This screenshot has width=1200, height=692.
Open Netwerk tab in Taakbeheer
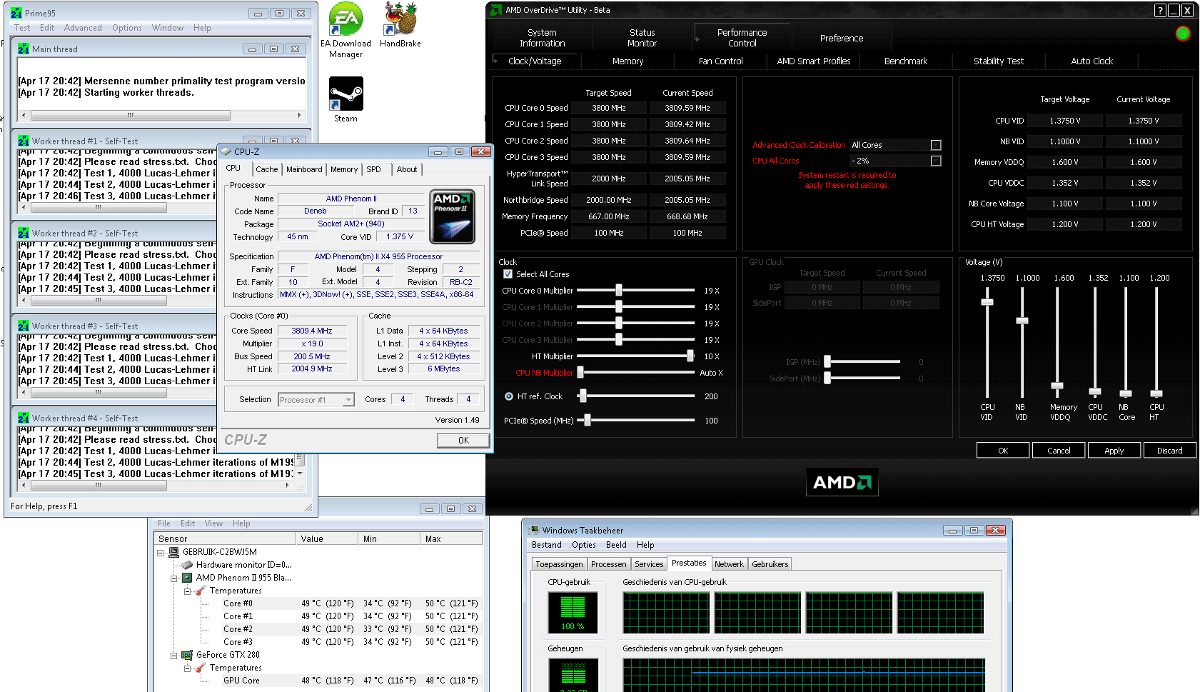(729, 564)
